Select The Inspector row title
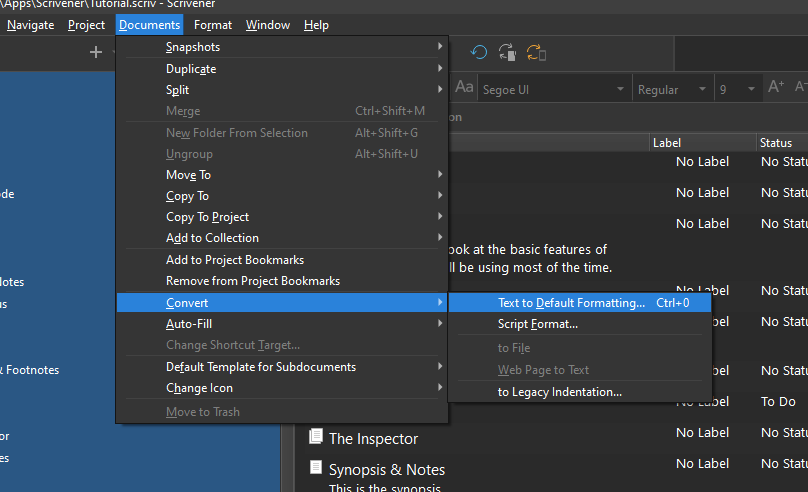Screen dimensions: 808x492 coord(373,438)
